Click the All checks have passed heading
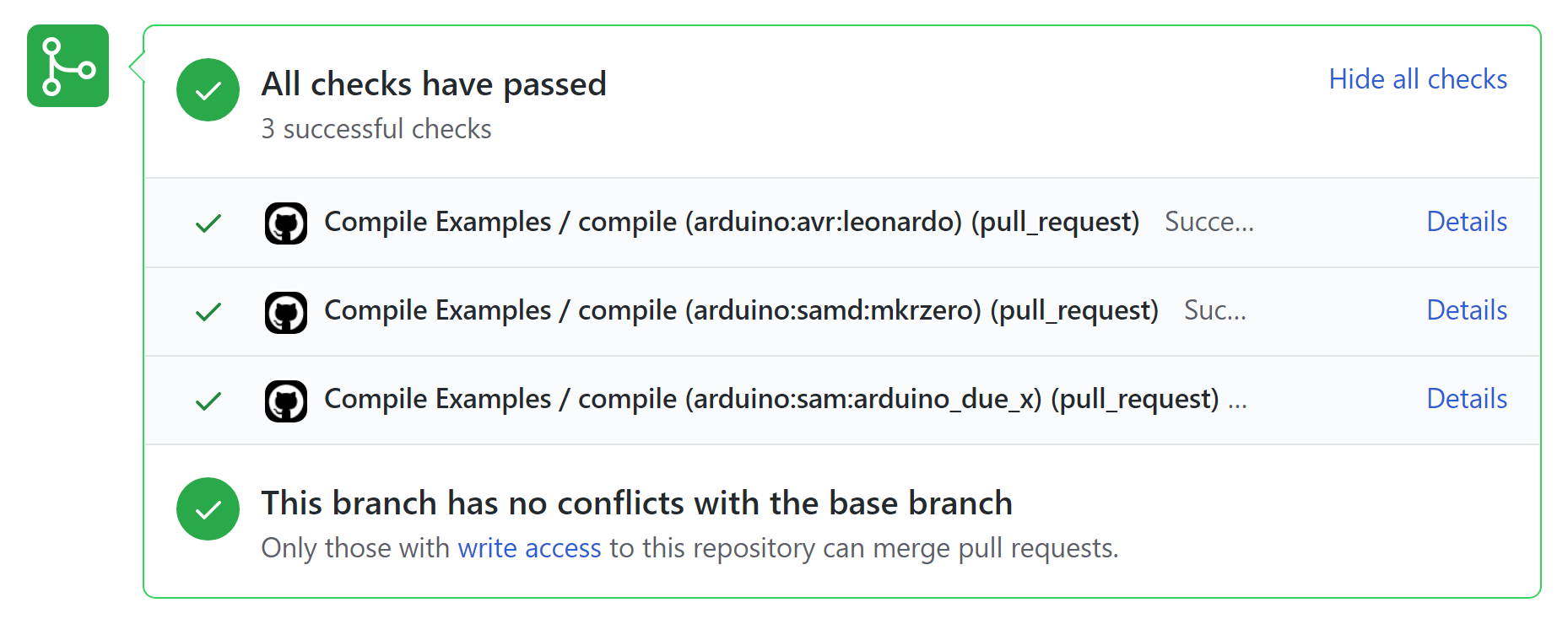 pos(434,83)
